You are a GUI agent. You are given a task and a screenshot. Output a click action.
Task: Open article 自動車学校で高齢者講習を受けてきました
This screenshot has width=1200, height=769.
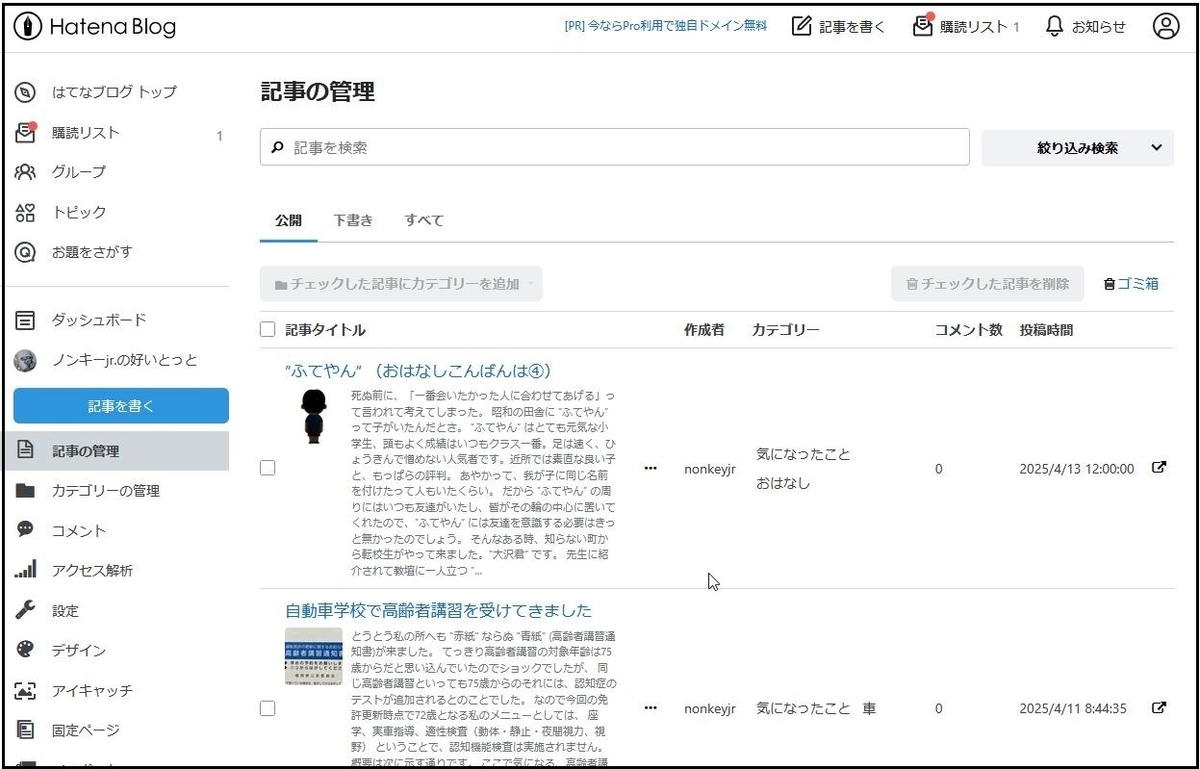click(439, 610)
